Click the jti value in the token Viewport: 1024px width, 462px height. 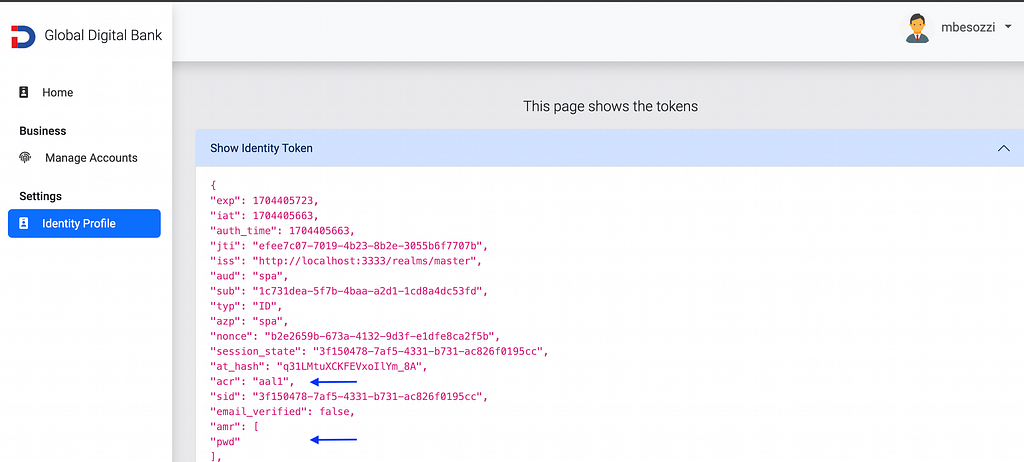370,246
